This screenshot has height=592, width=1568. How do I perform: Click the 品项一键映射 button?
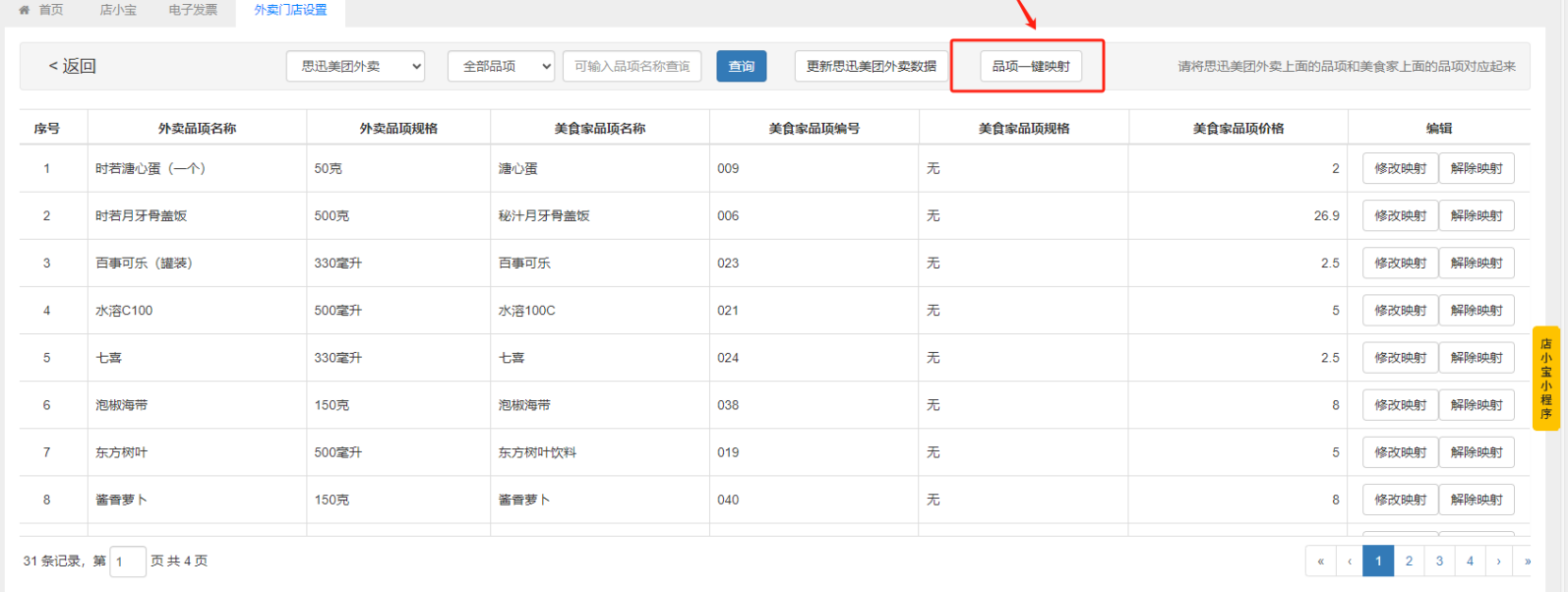[1031, 66]
